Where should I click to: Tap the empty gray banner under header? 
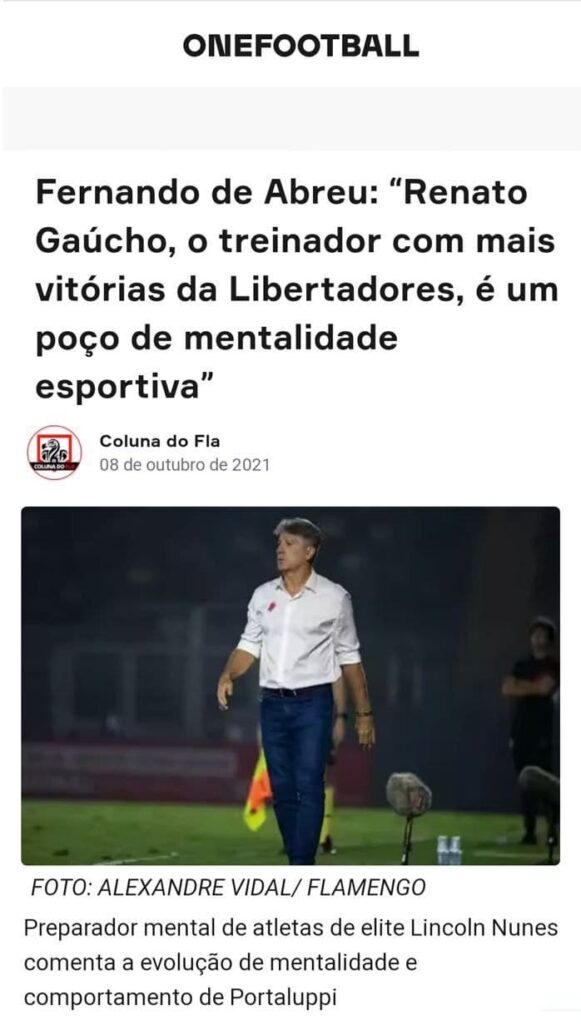coord(290,118)
